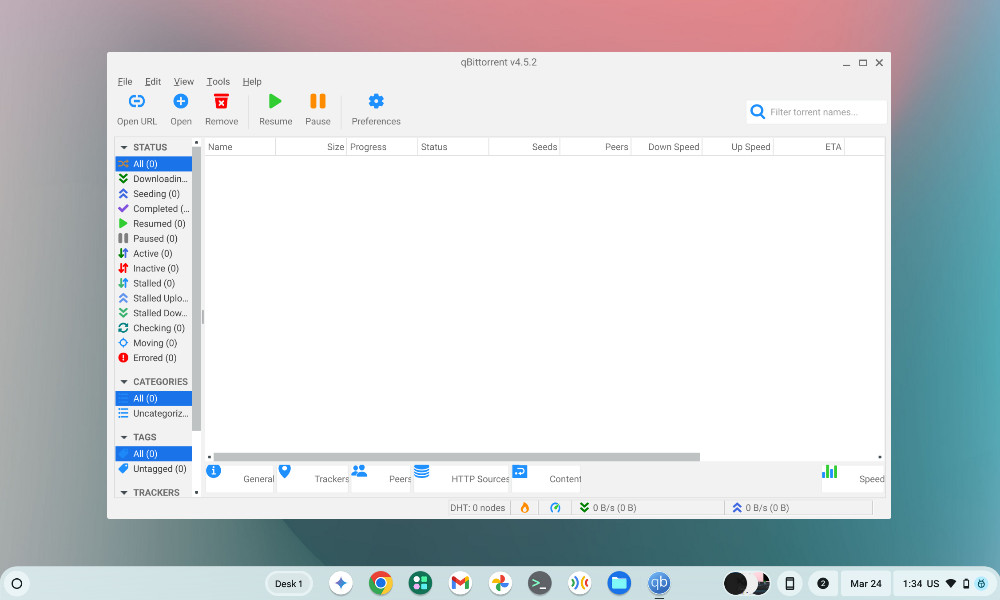Open the Help menu

point(252,82)
